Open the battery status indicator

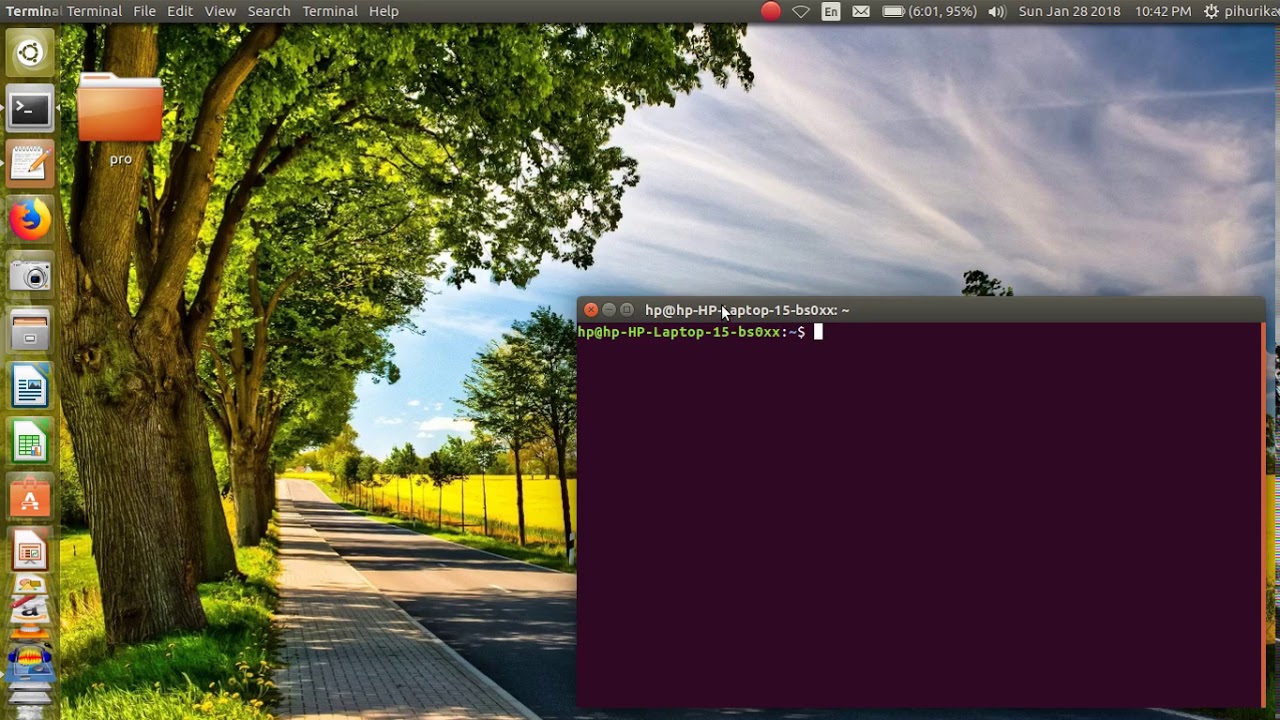coord(929,12)
